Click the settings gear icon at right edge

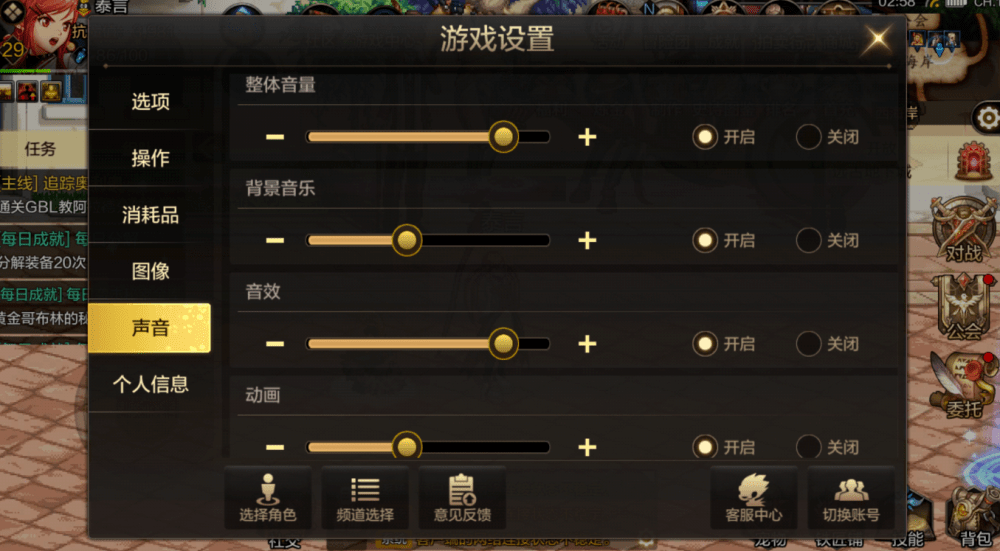tap(987, 118)
